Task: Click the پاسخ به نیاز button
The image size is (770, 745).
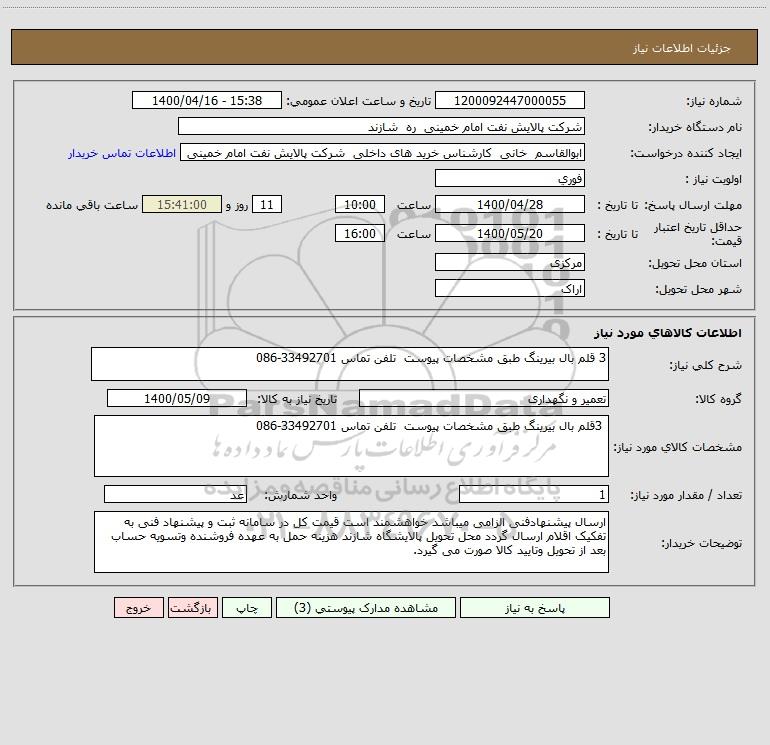Action: click(x=534, y=607)
